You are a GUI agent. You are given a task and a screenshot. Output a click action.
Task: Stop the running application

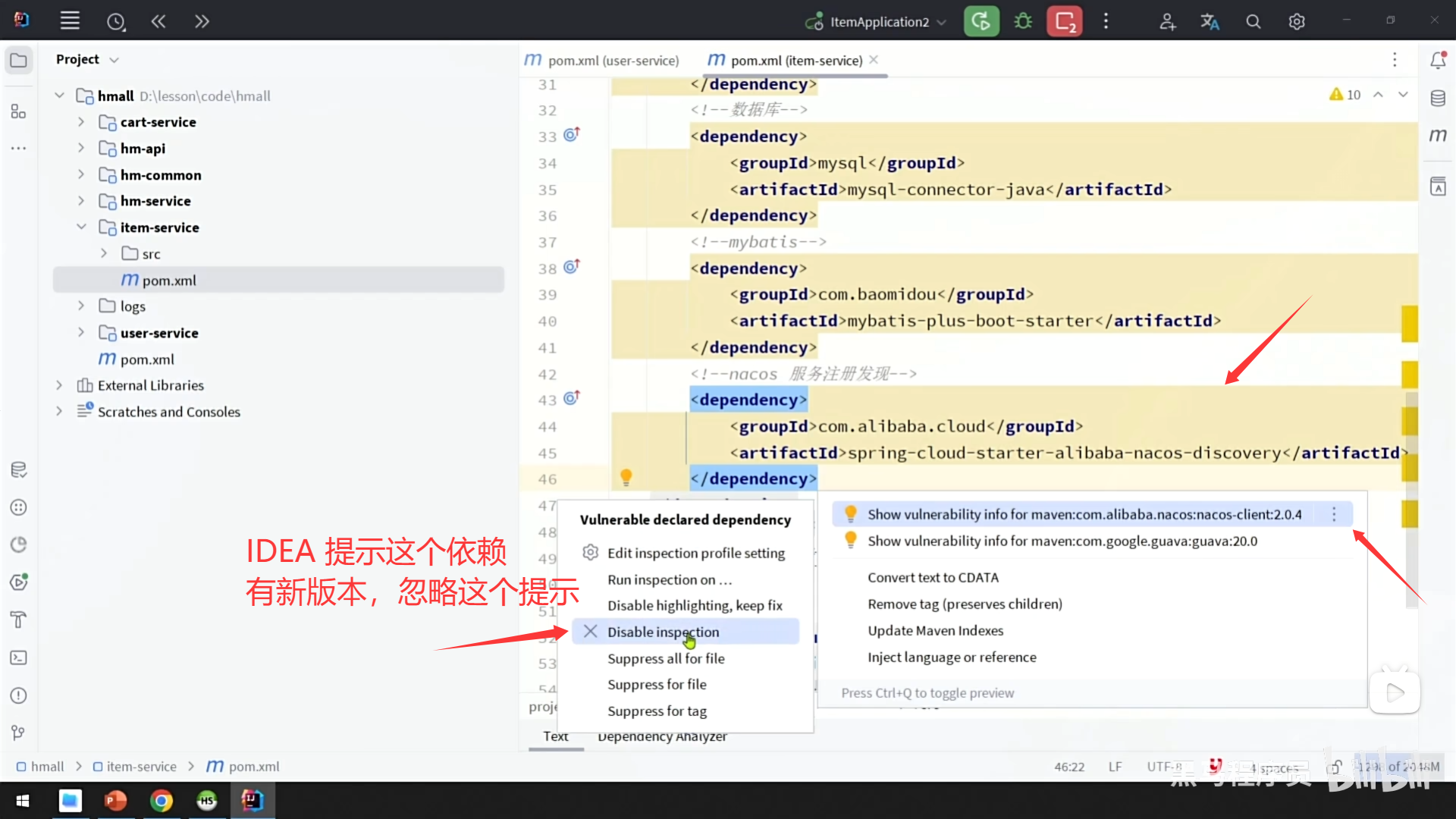[x=1064, y=20]
